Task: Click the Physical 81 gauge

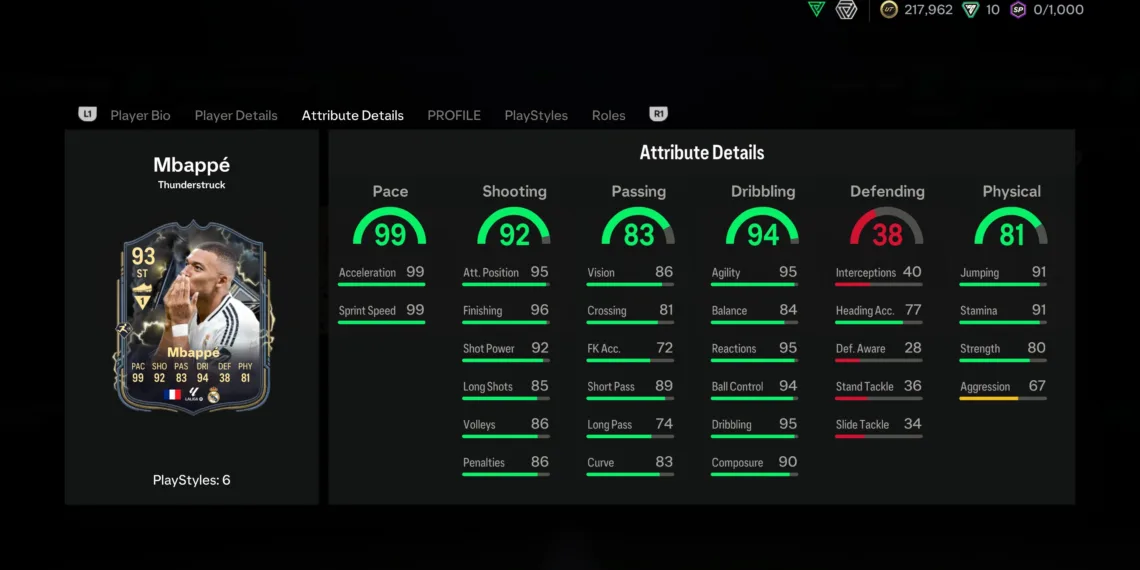Action: [1011, 227]
